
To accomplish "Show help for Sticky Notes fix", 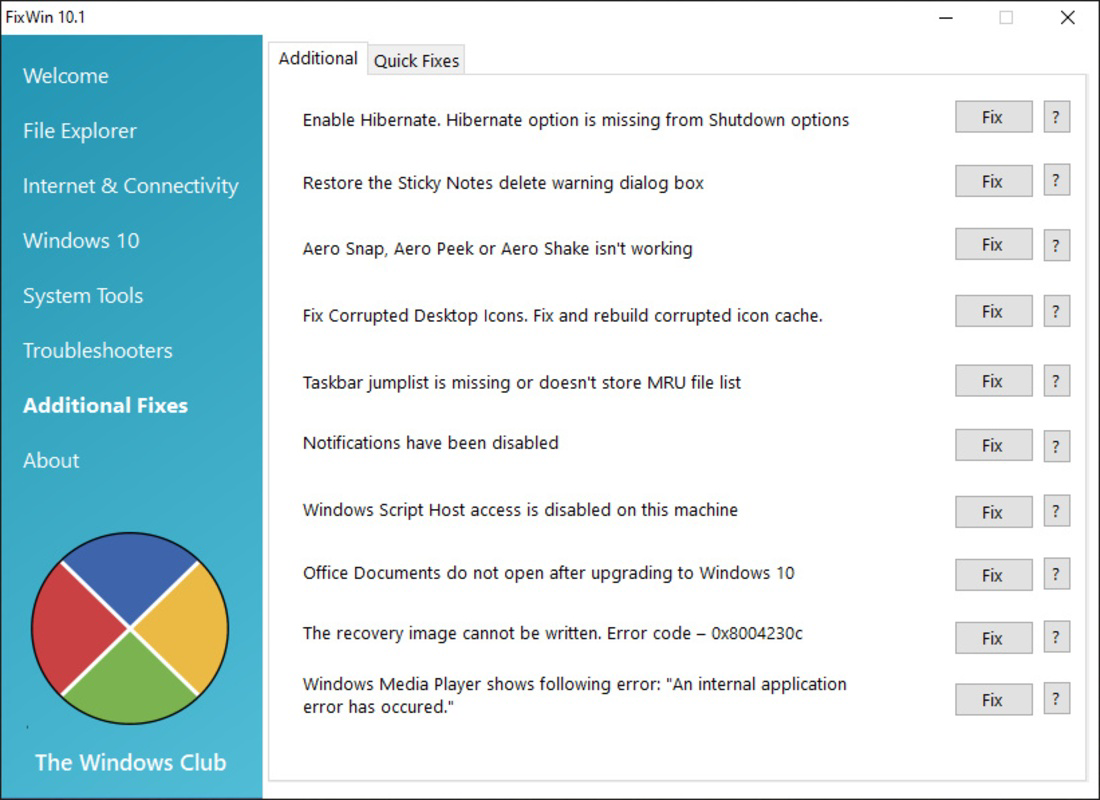I will (x=1057, y=180).
